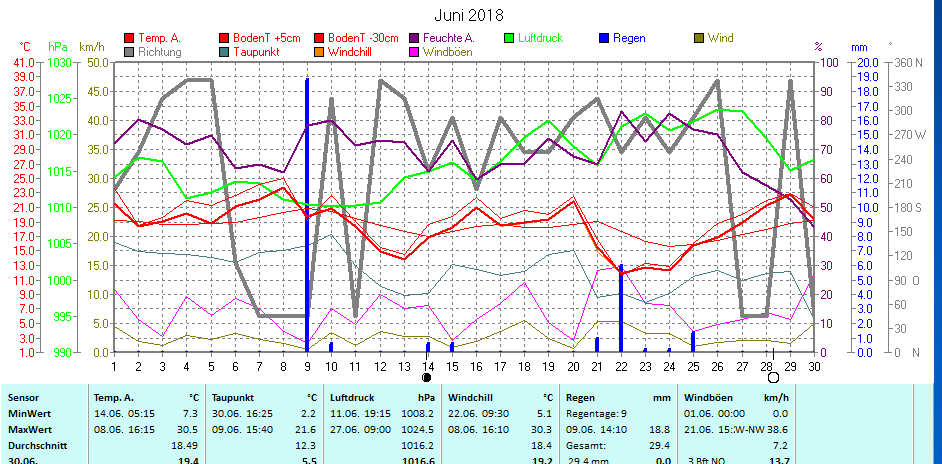Click the full-moon circle icon below day 28

[x=773, y=377]
